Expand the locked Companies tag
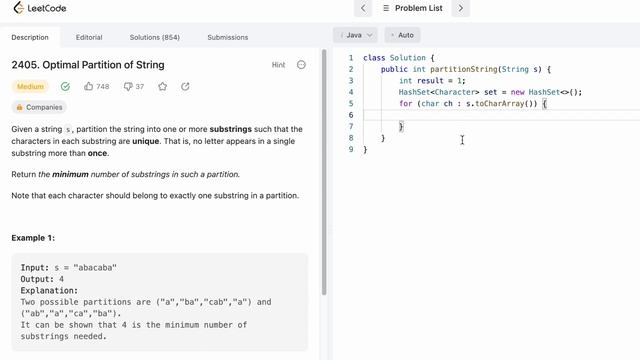The height and width of the screenshot is (360, 640). point(39,107)
